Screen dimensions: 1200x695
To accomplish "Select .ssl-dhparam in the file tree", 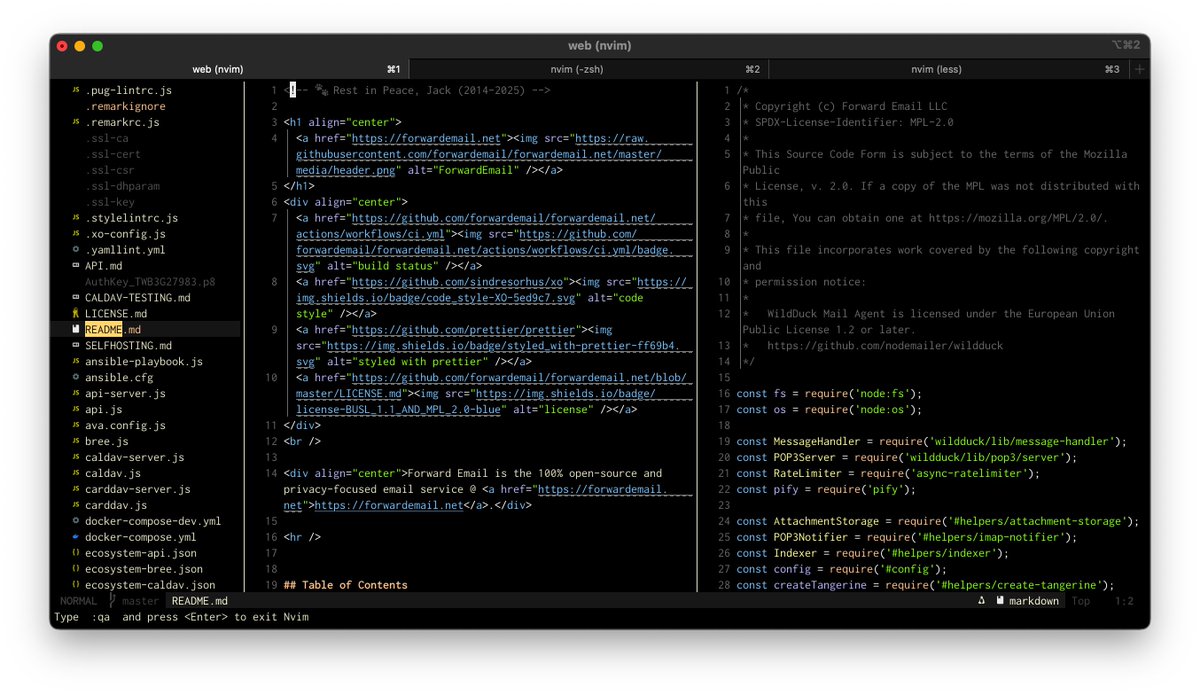I will pos(122,186).
